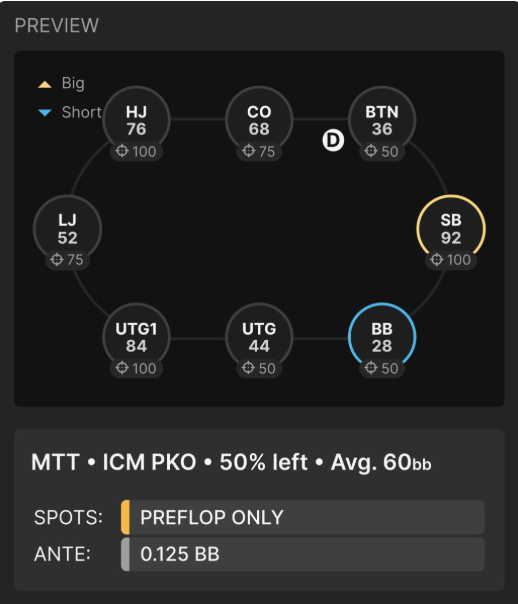Select the CO seat with 68 stack
The width and height of the screenshot is (518, 604).
pos(259,120)
